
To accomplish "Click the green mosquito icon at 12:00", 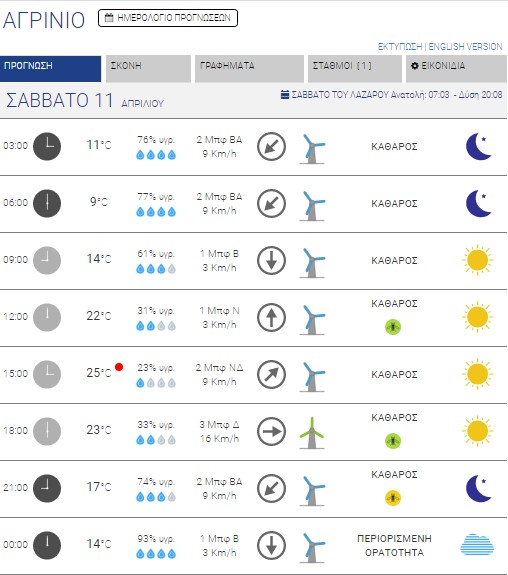I will point(393,327).
